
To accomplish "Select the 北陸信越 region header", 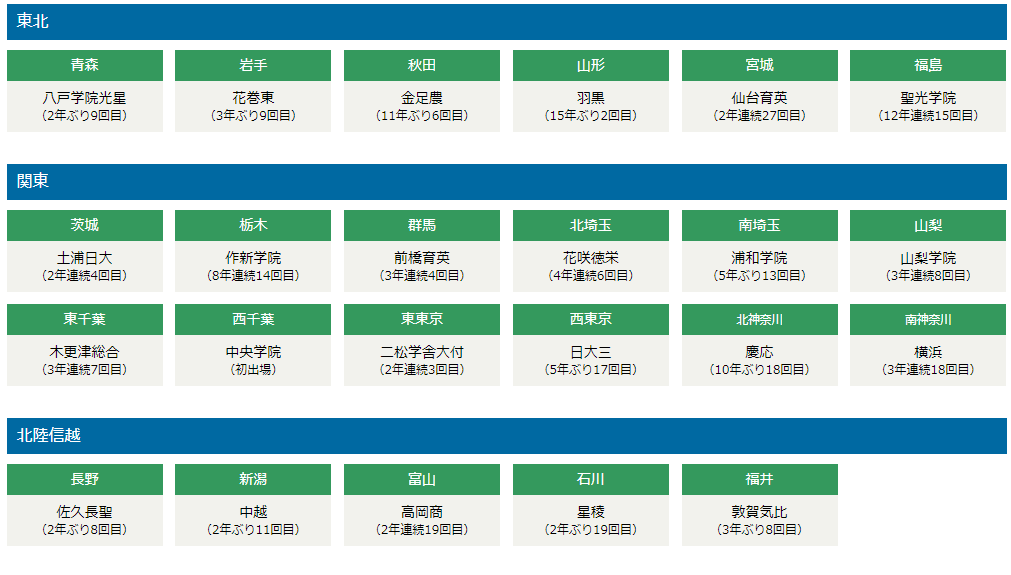I will [507, 435].
